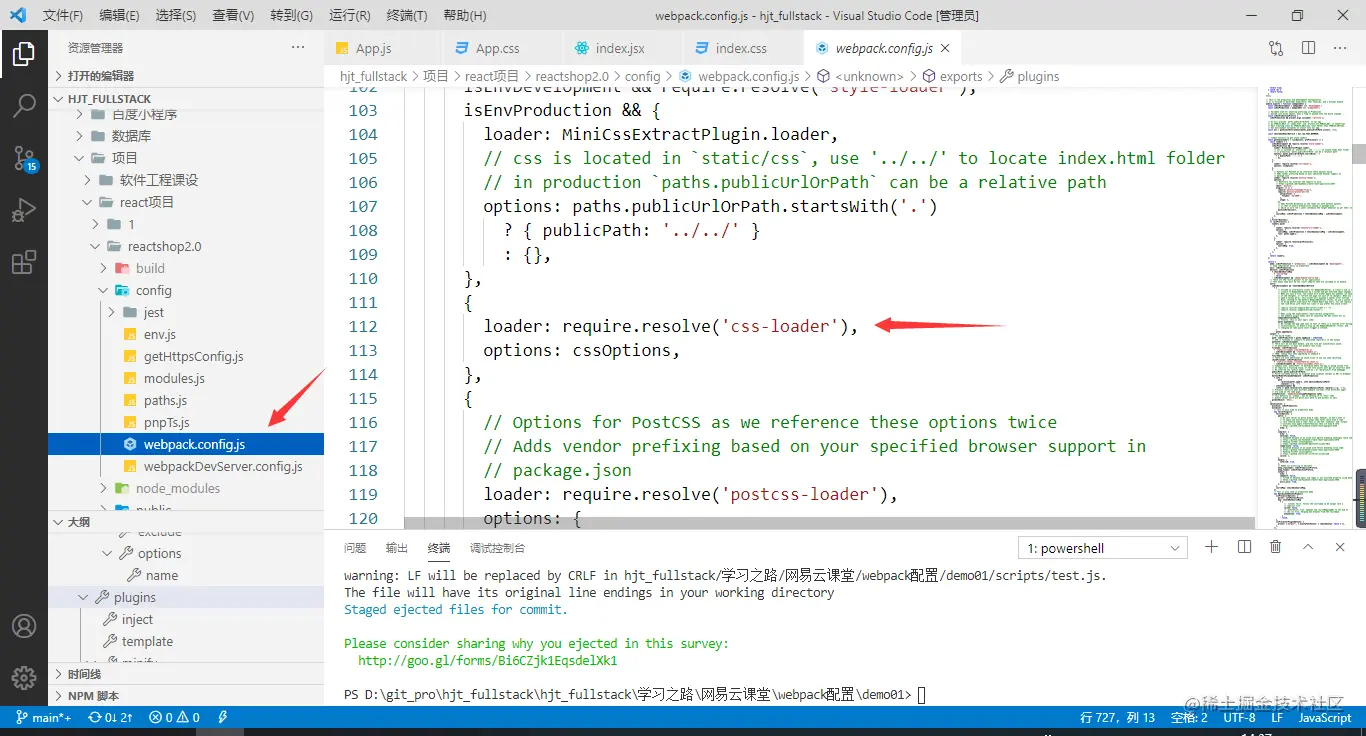The height and width of the screenshot is (736, 1366).
Task: Open the Search view in activity bar
Action: tap(24, 106)
